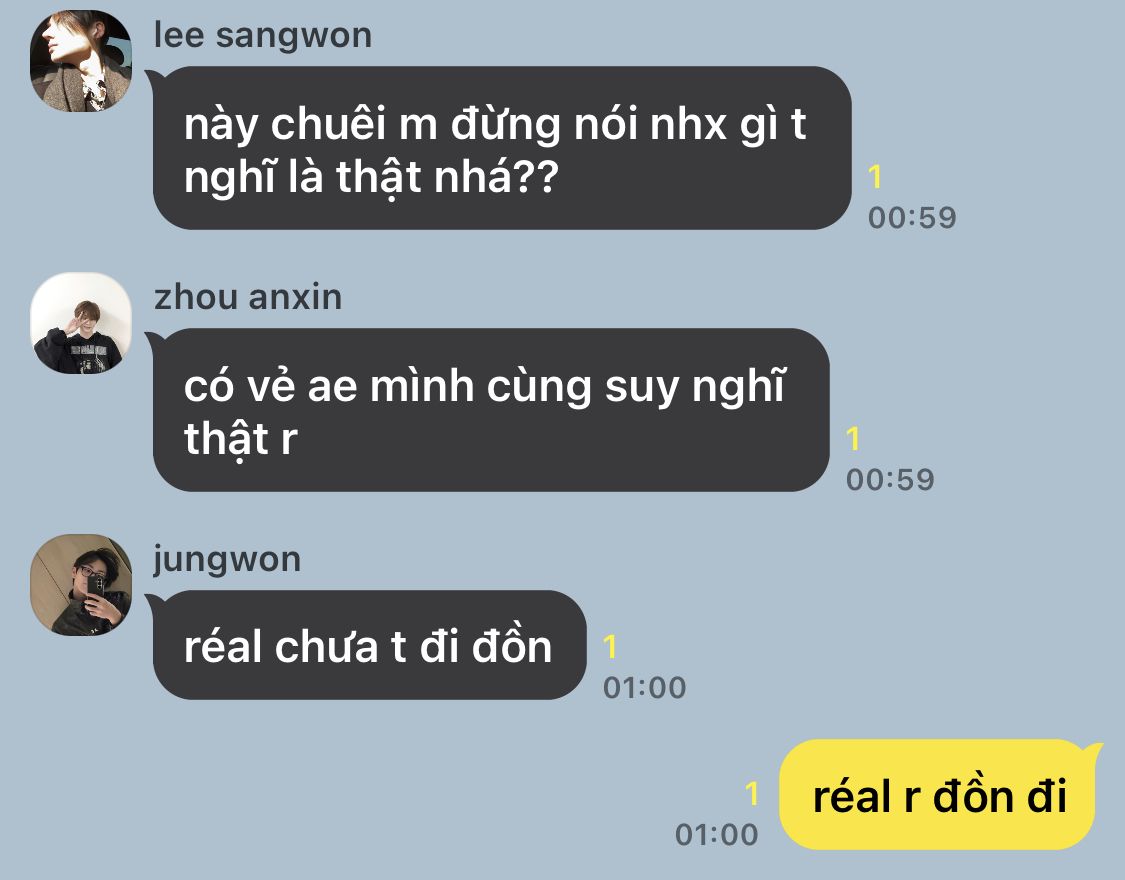Tap the 01:00 timestamp next to jungwon's message

coord(644,687)
